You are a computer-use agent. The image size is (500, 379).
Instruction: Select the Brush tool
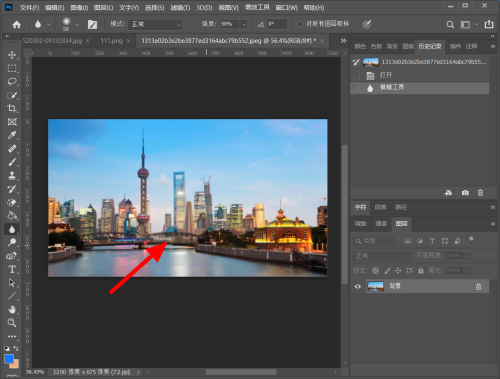click(x=12, y=162)
